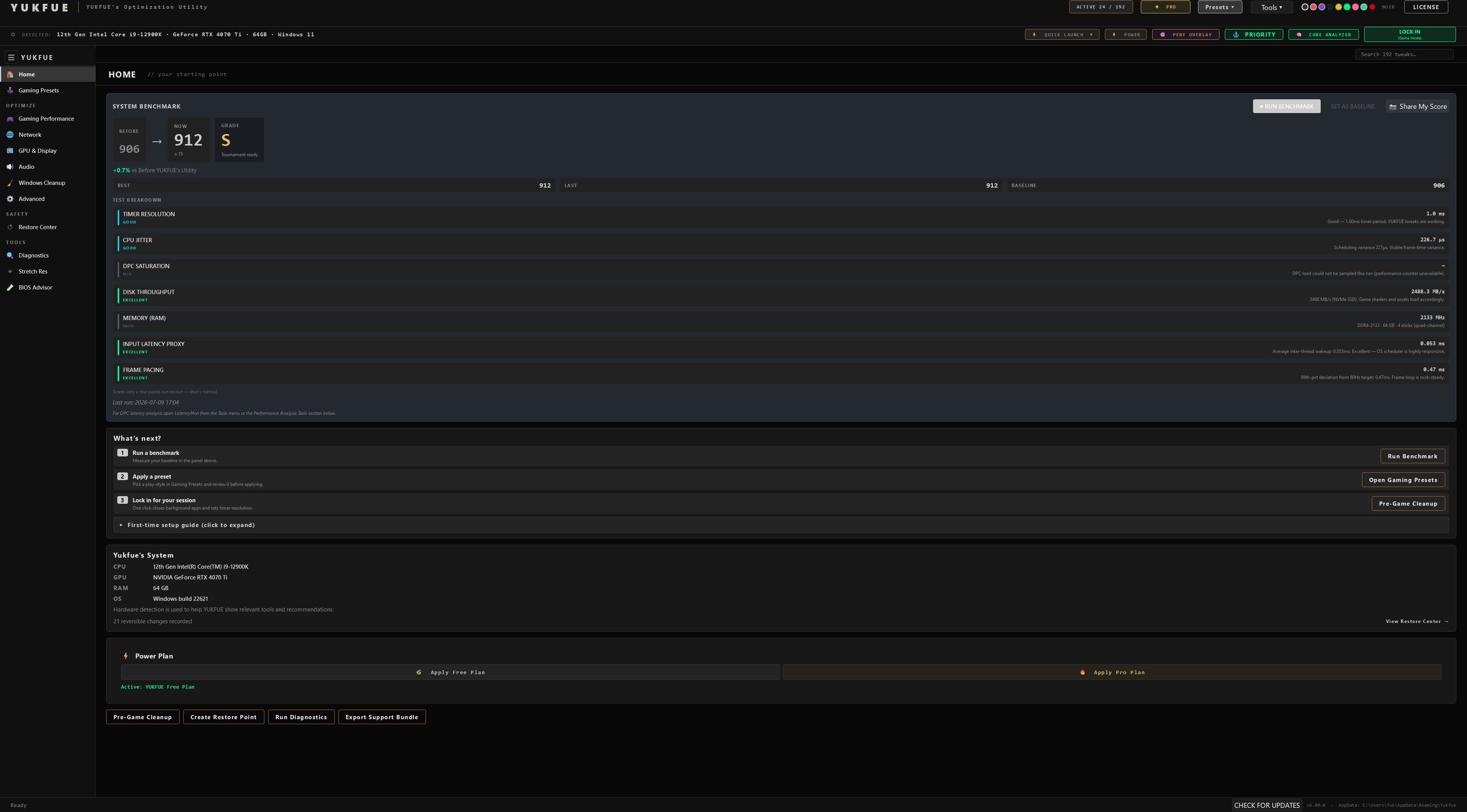Click Run Benchmark in What's next
The width and height of the screenshot is (1467, 812).
point(1412,456)
